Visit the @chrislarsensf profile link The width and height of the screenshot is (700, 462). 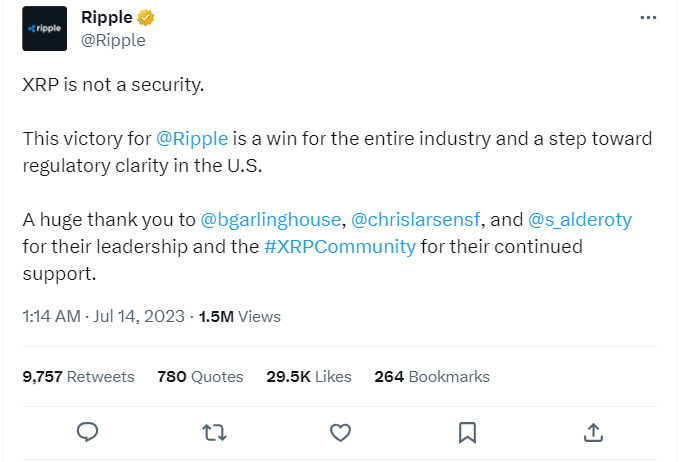coord(416,220)
